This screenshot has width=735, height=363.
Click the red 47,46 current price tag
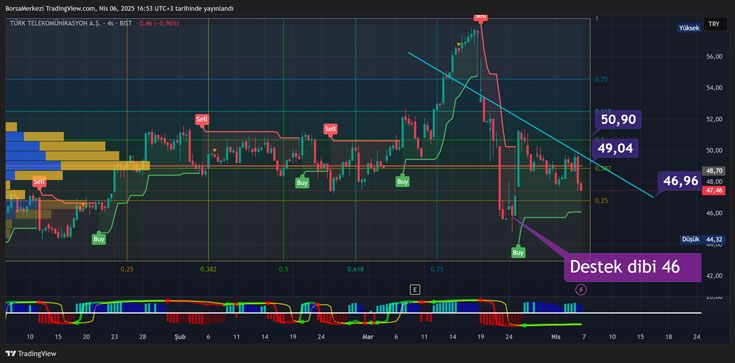point(713,190)
